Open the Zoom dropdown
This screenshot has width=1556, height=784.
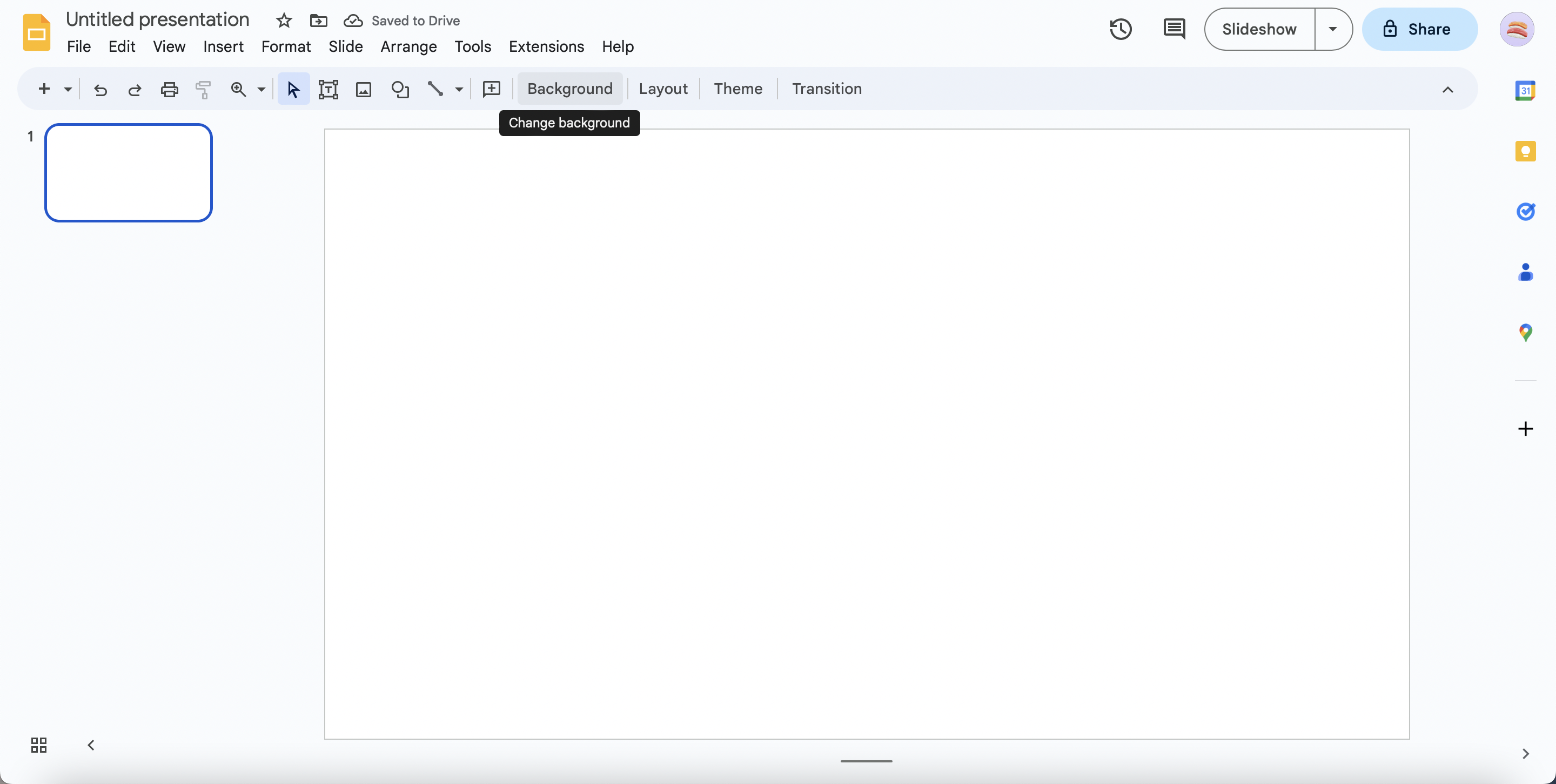click(261, 89)
